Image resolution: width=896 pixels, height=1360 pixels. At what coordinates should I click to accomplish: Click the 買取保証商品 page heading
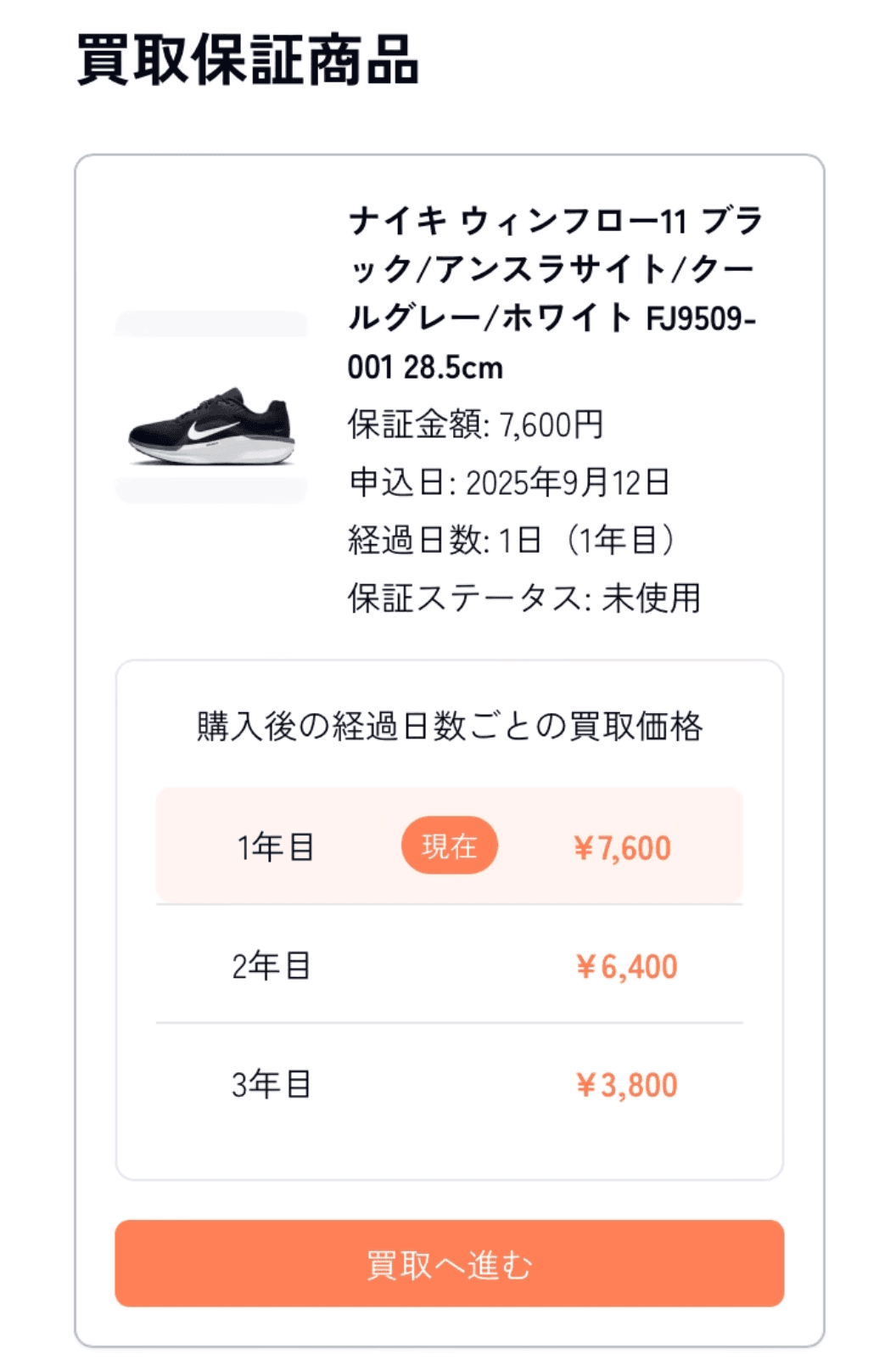248,61
